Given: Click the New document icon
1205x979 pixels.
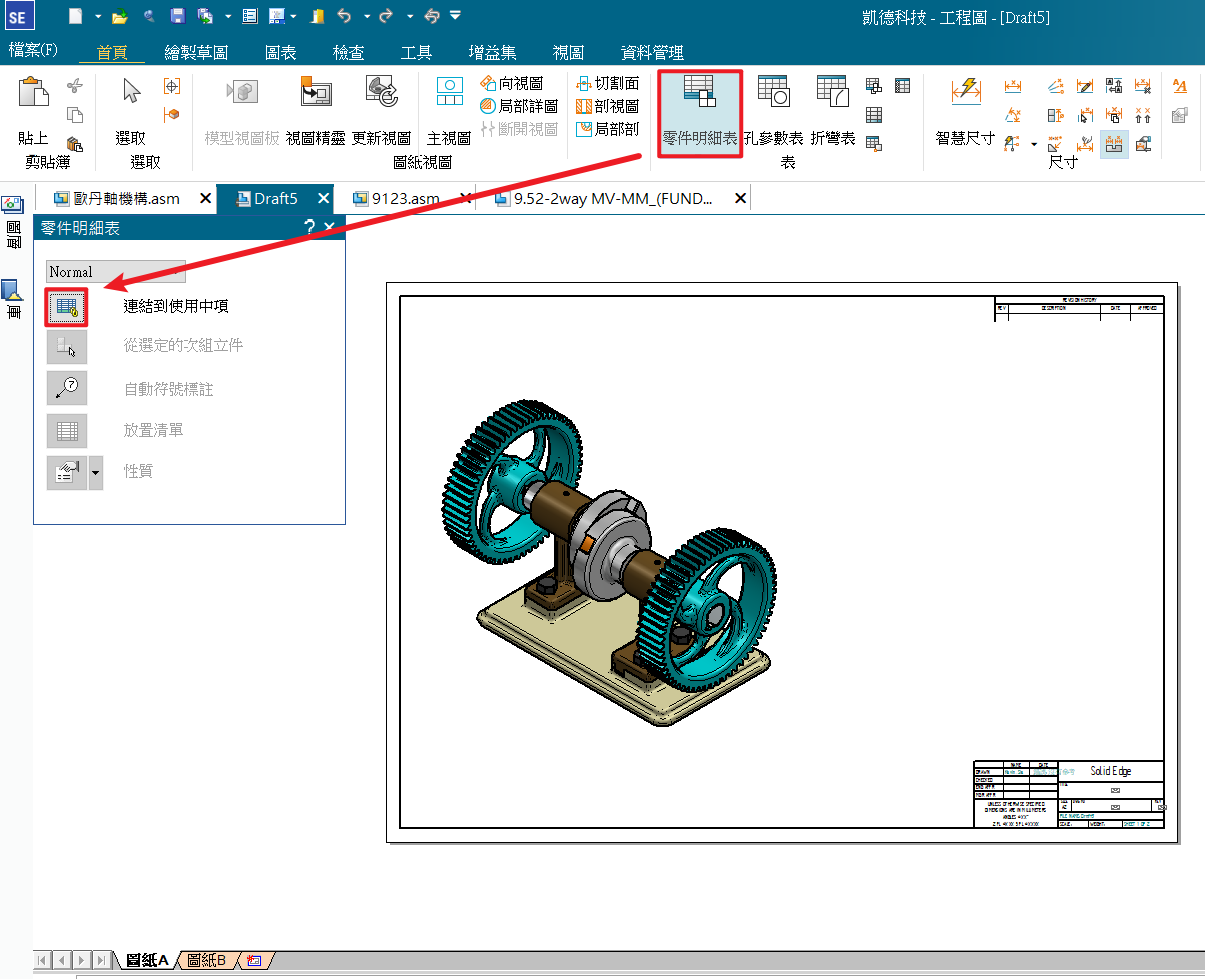Looking at the screenshot, I should 77,15.
